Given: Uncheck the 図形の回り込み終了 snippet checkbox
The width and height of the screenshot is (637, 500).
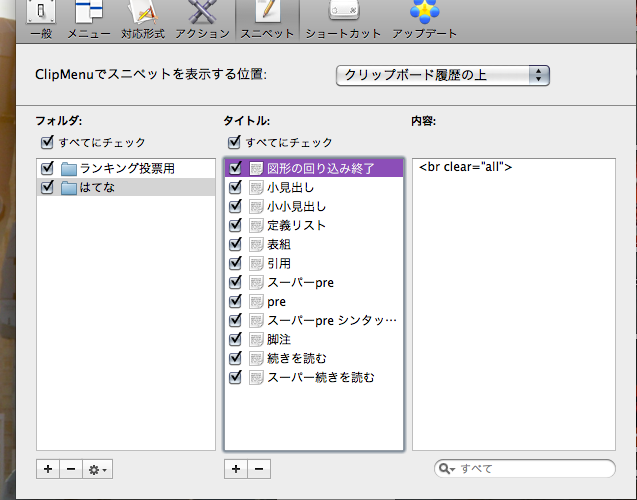Looking at the screenshot, I should [235, 168].
